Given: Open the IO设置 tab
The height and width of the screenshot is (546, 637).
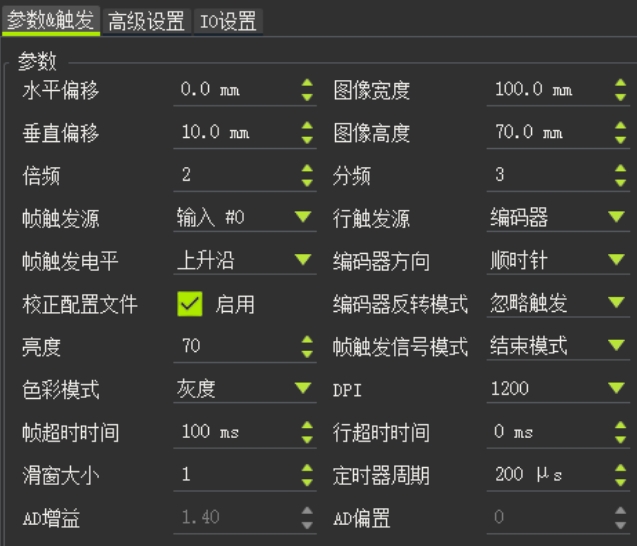Looking at the screenshot, I should pyautogui.click(x=227, y=20).
